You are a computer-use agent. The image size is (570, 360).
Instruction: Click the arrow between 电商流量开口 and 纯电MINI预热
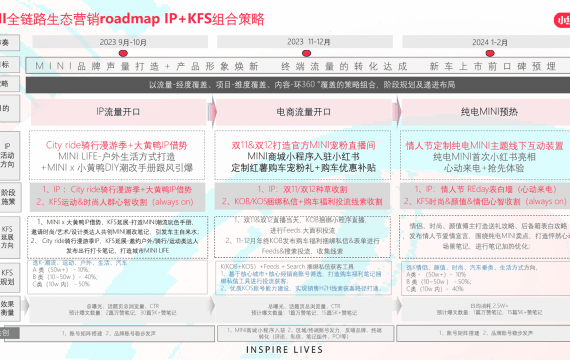pyautogui.click(x=397, y=111)
